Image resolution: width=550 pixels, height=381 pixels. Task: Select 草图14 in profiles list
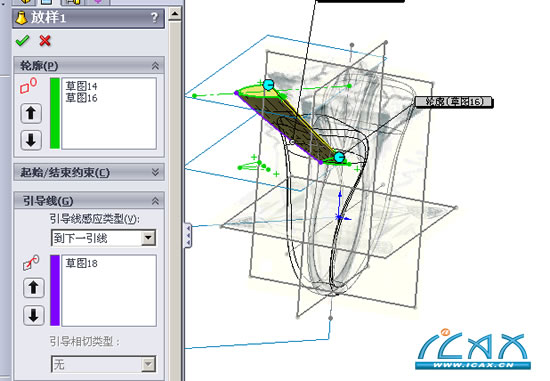tap(81, 86)
